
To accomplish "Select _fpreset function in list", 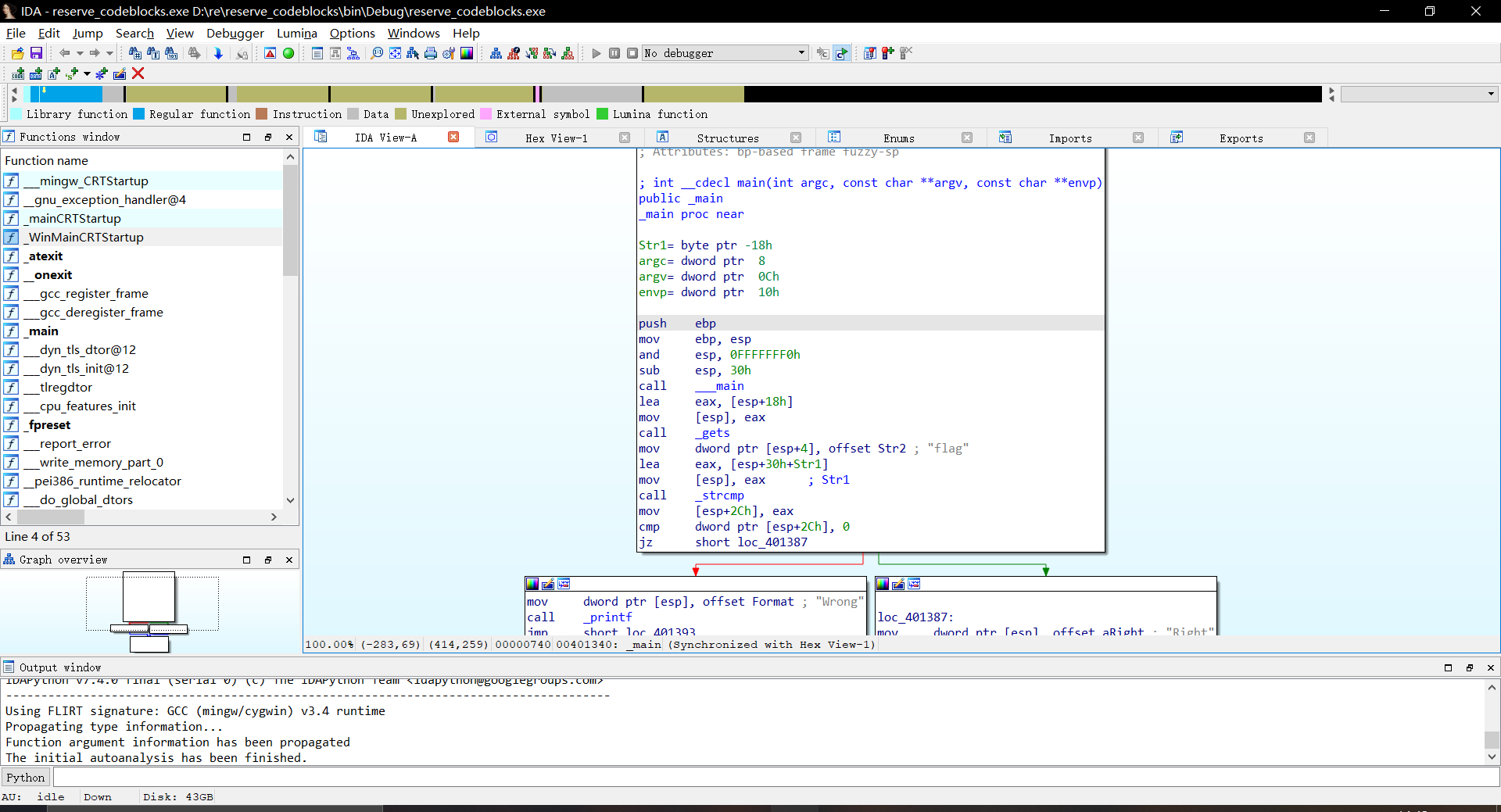I will (x=142, y=425).
